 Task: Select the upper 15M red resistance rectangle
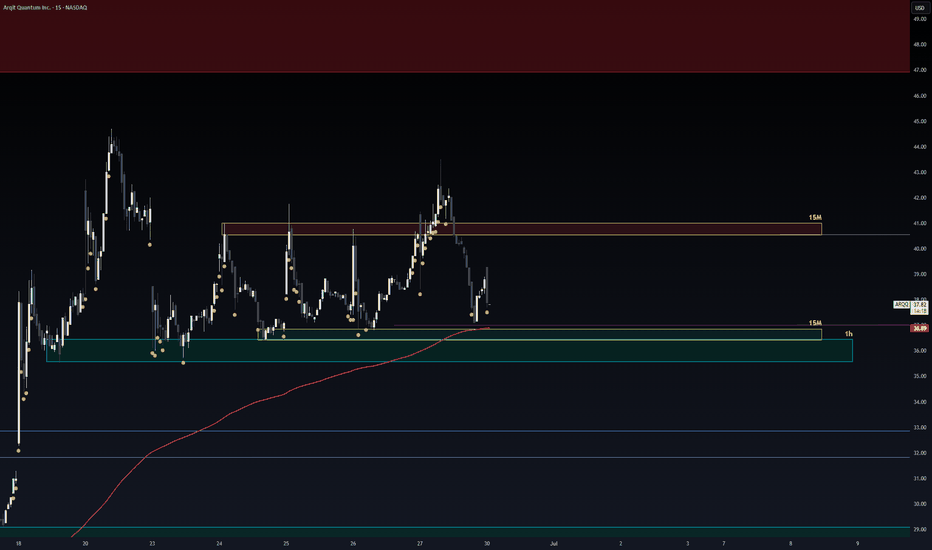[522, 229]
